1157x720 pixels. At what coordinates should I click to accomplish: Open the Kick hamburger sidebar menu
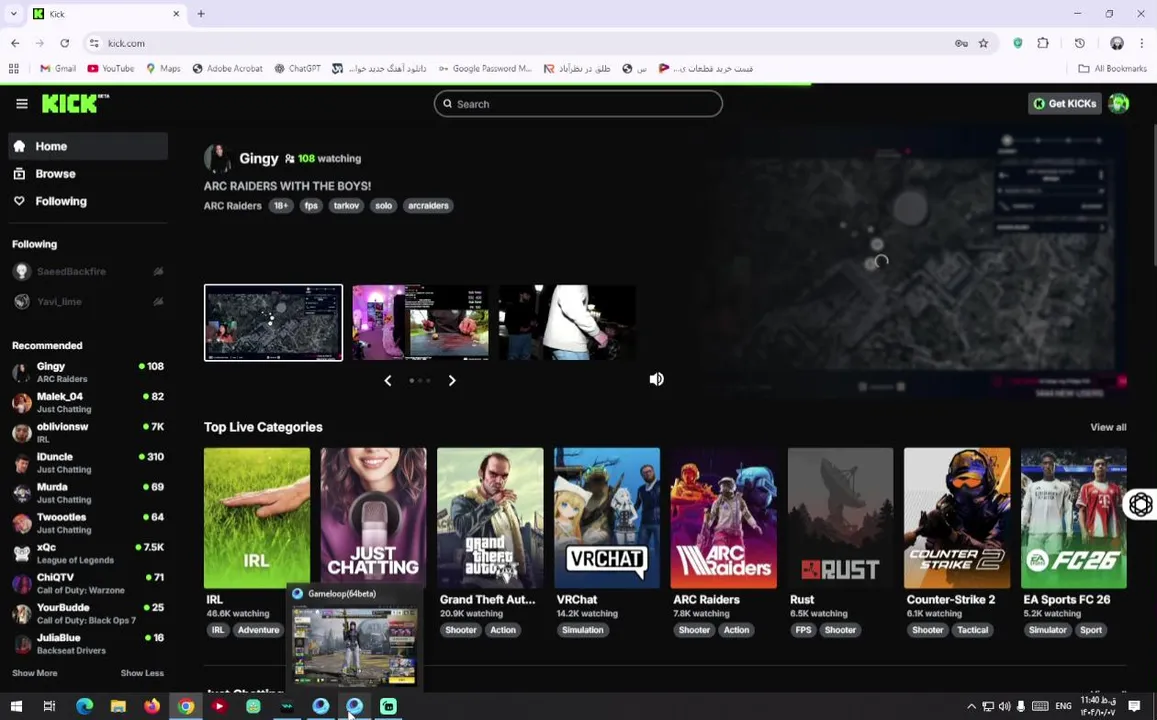point(22,104)
